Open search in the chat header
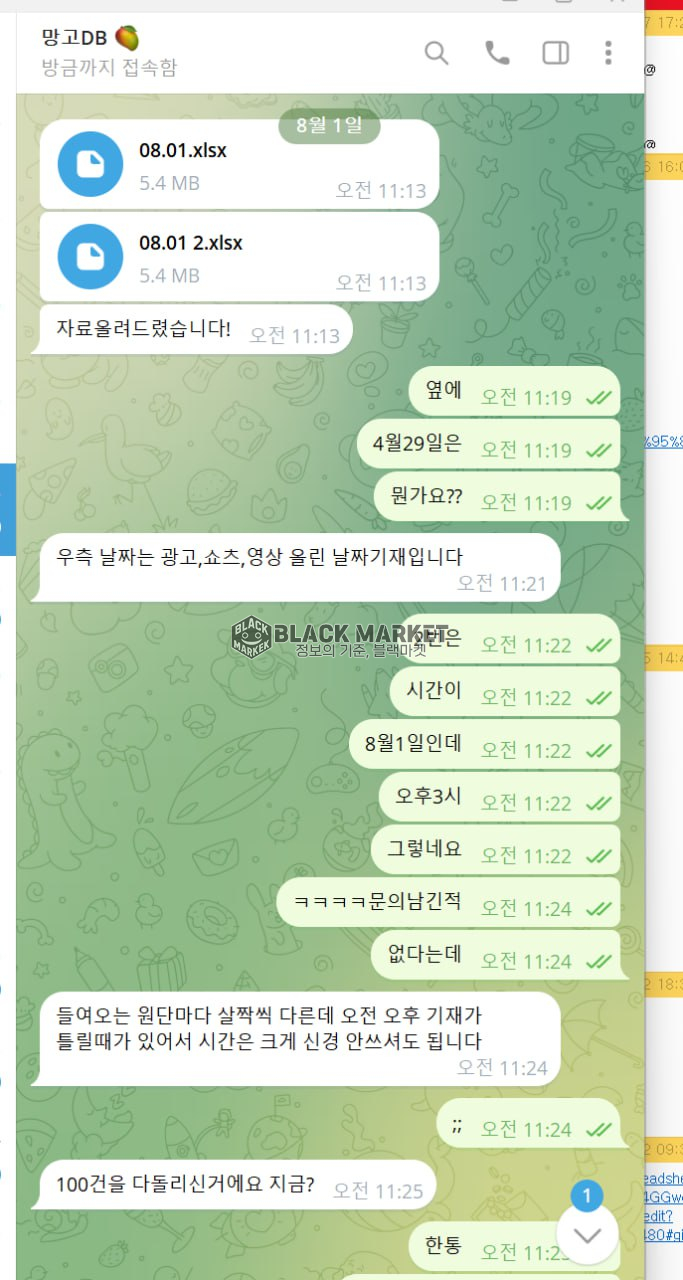This screenshot has width=683, height=1280. pos(436,53)
